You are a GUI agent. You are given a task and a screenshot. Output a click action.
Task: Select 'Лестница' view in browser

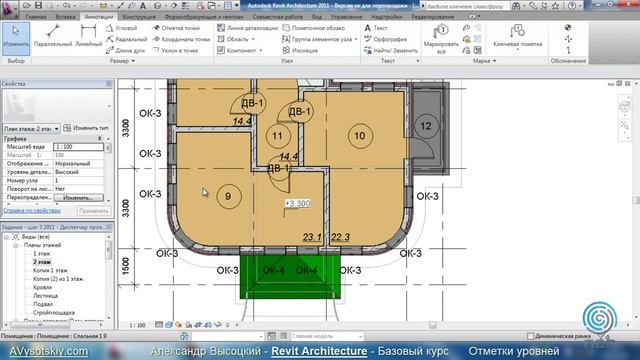click(45, 296)
